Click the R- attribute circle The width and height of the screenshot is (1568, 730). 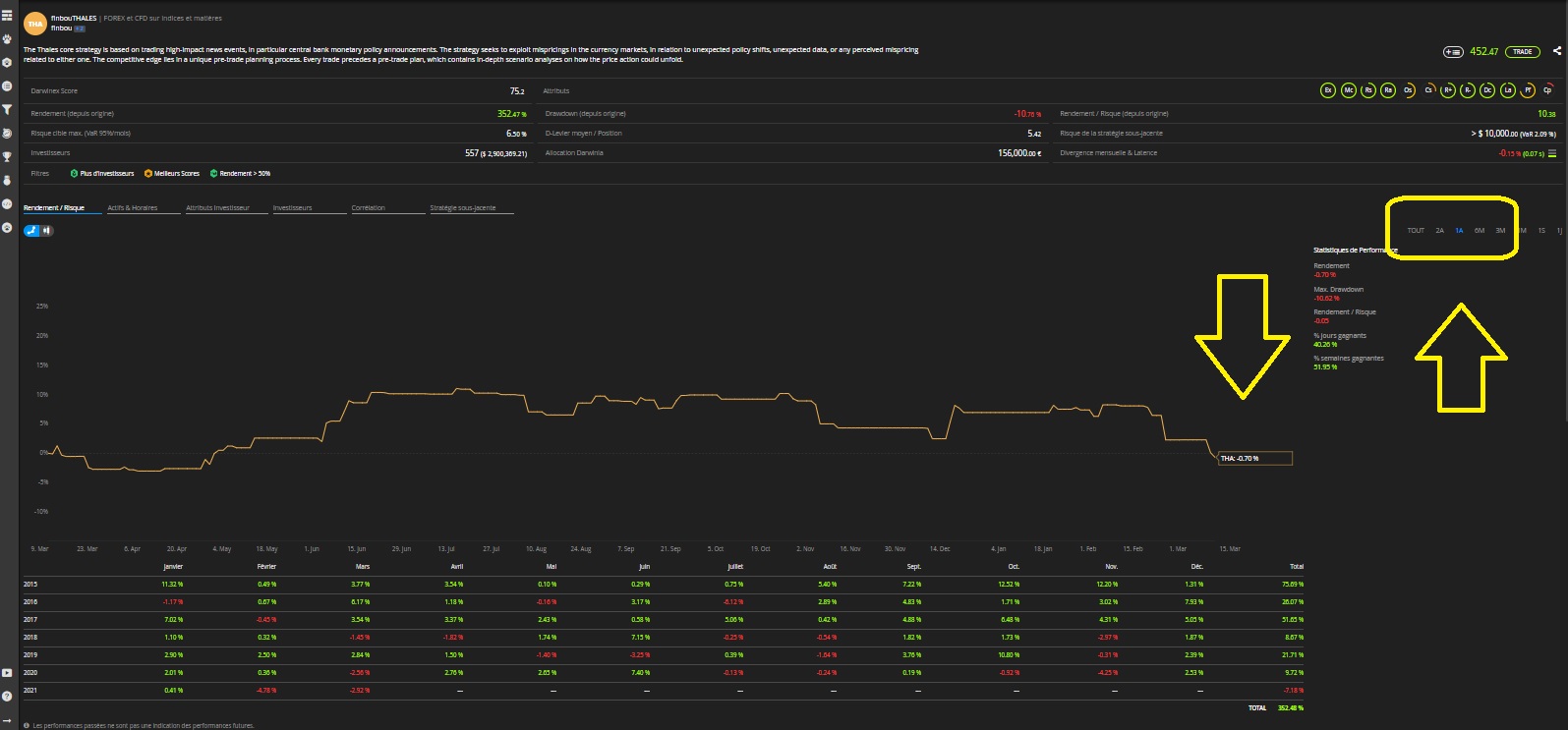coord(1468,90)
